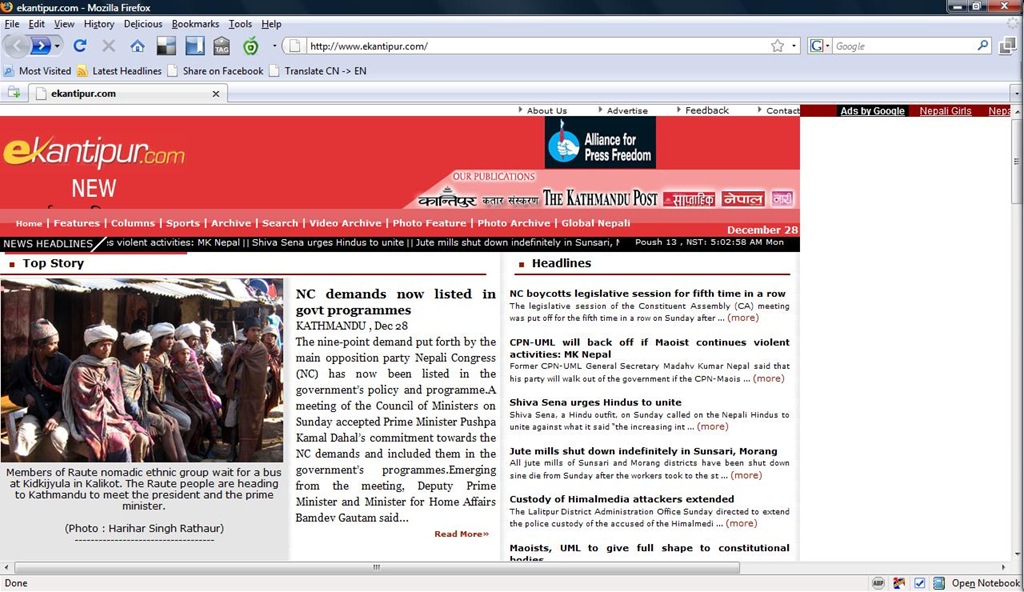Click the Read More link under Top Story
Image resolution: width=1024 pixels, height=592 pixels.
(x=461, y=534)
